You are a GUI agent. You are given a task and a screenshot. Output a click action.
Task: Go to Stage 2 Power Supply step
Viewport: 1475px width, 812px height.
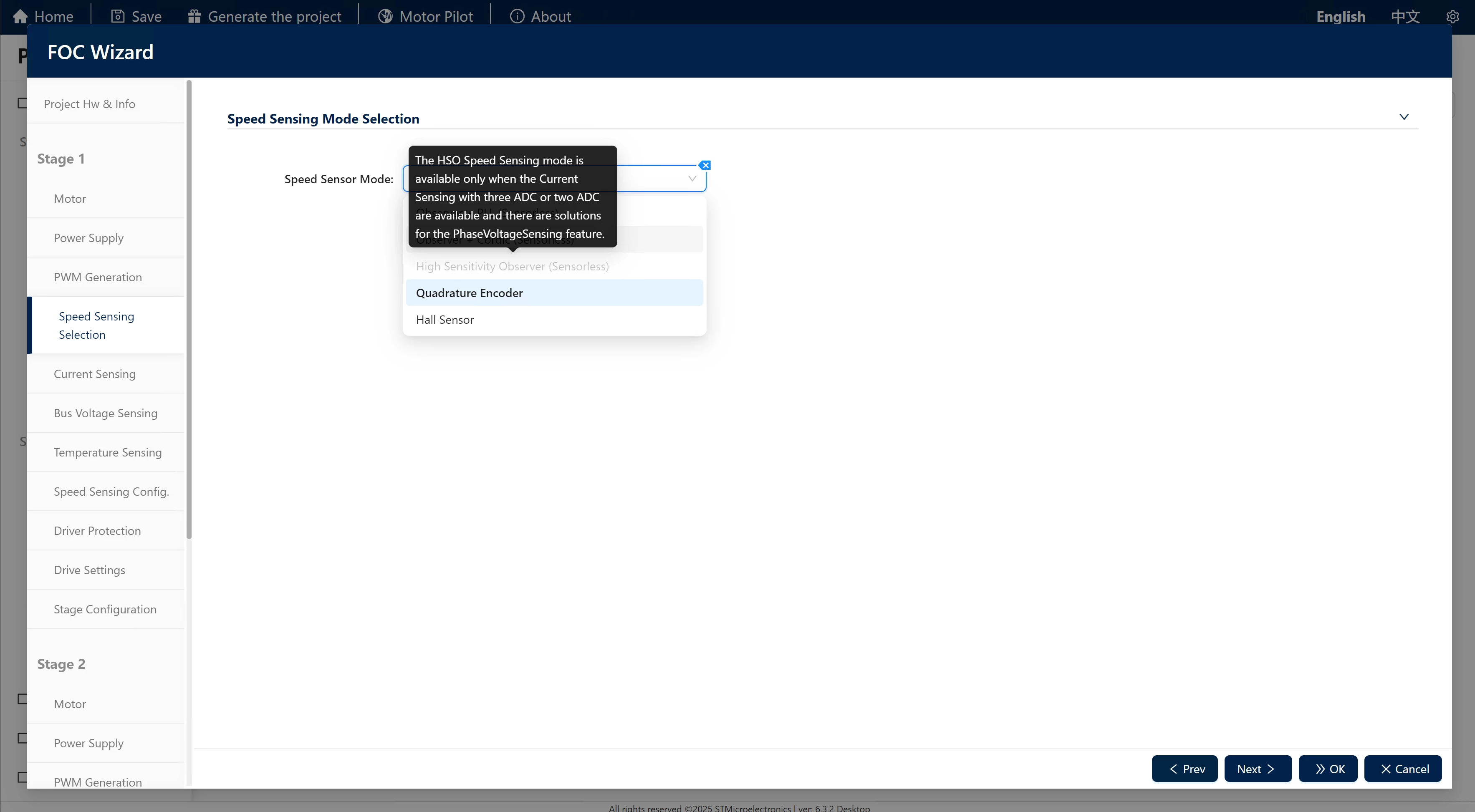(106, 743)
